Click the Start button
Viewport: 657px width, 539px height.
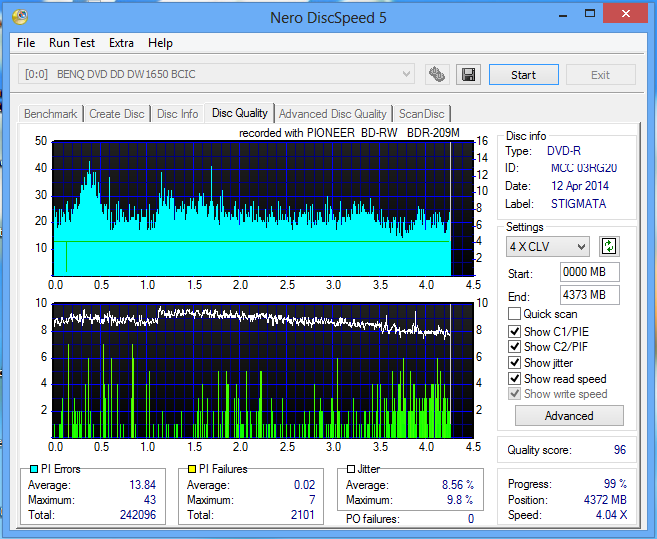(523, 75)
